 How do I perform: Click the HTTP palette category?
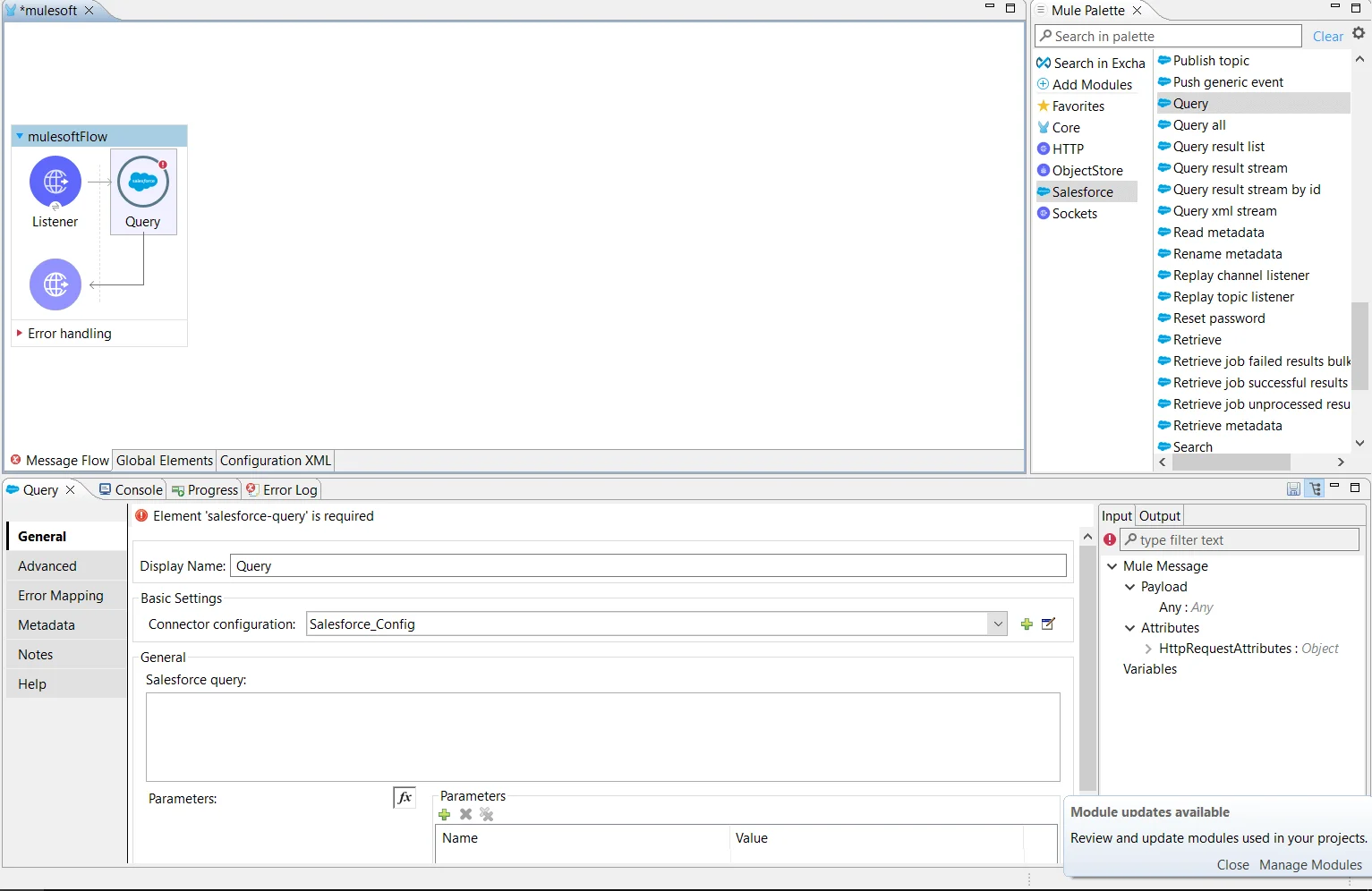click(x=1068, y=148)
